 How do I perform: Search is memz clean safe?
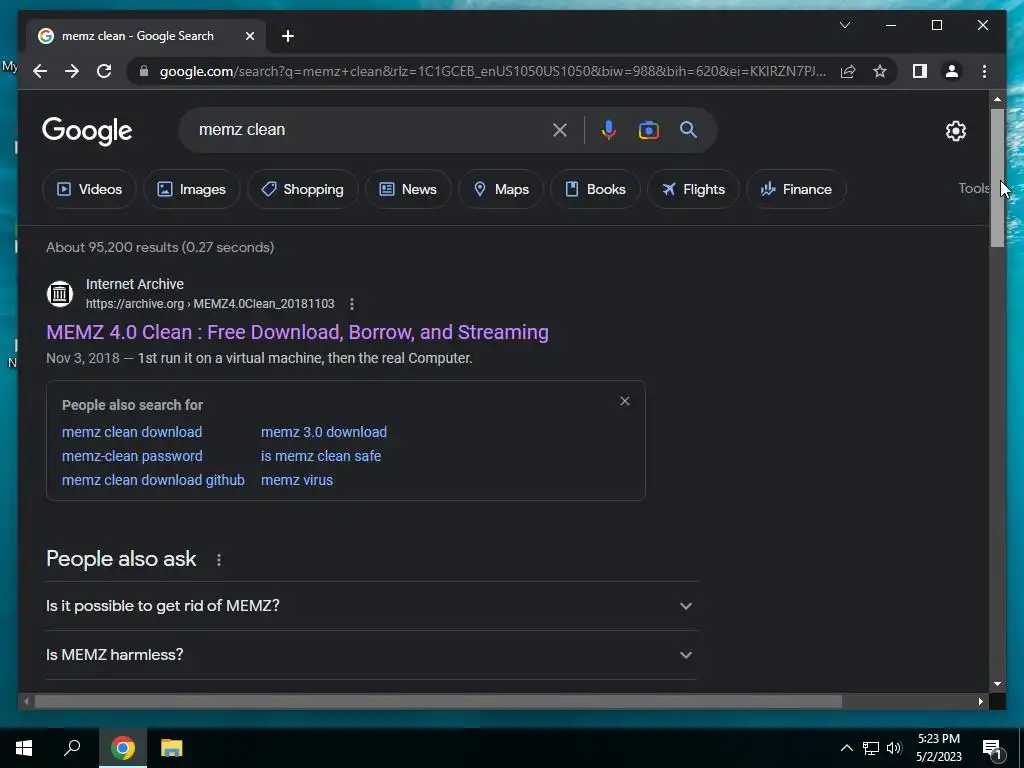point(321,456)
